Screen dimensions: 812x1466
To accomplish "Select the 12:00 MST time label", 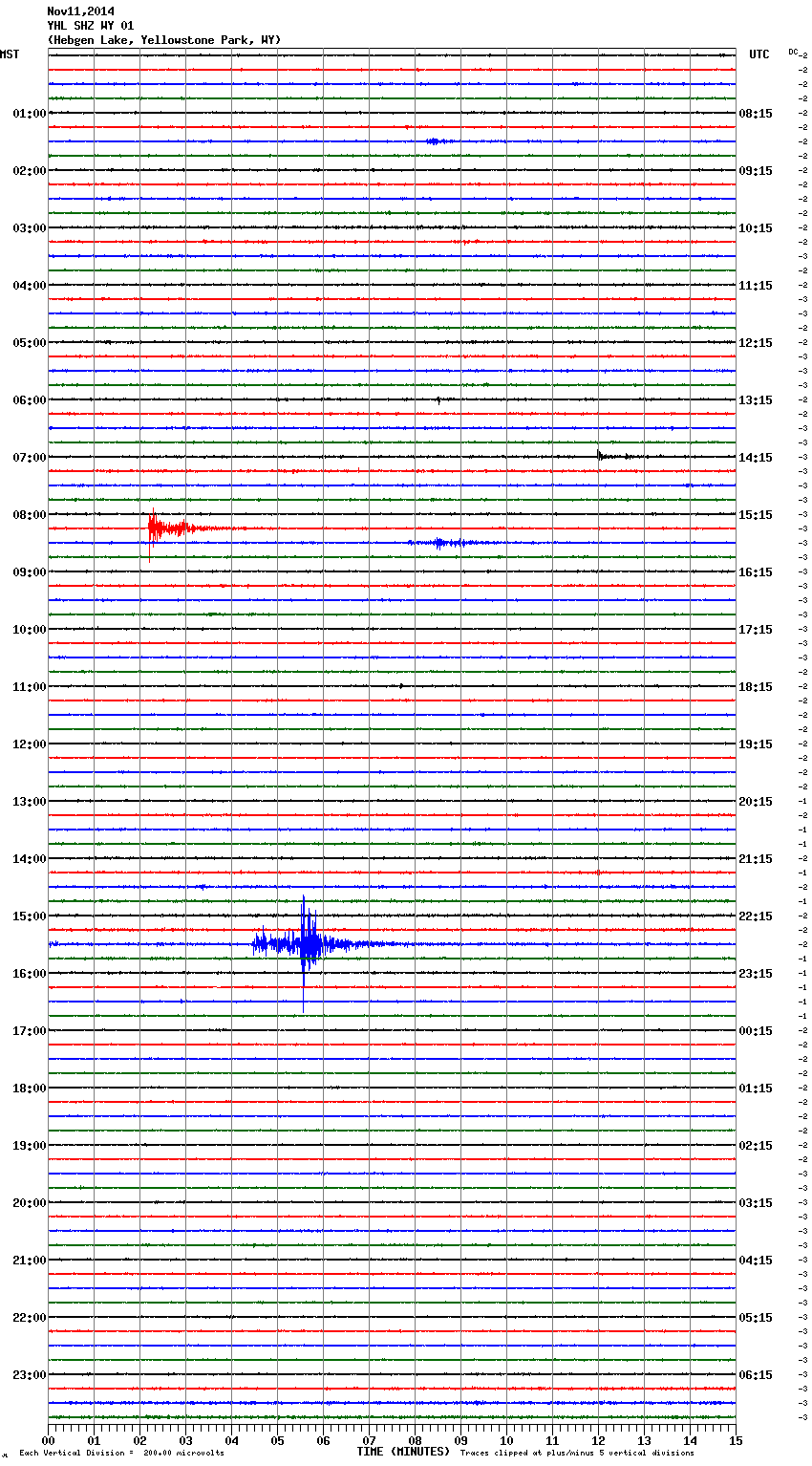I will 30,744.
